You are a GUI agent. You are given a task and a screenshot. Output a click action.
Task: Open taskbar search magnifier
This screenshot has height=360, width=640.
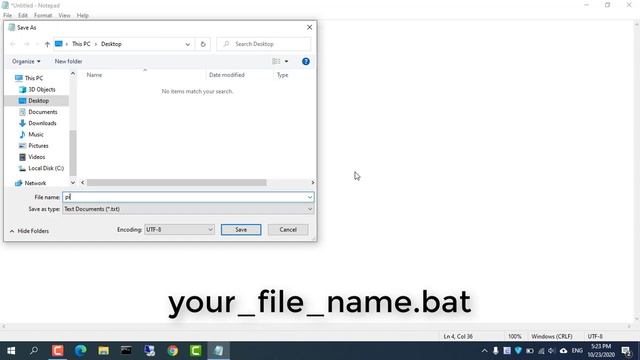pyautogui.click(x=34, y=351)
